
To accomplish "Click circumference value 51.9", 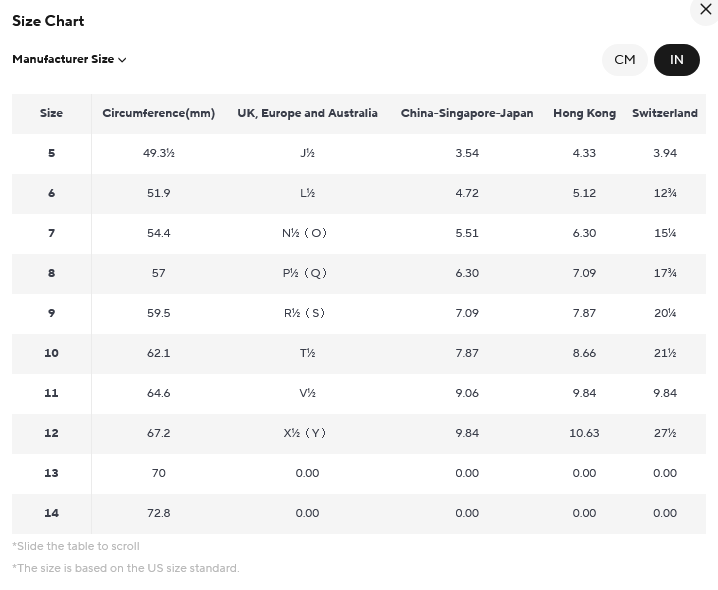I will coord(158,193).
